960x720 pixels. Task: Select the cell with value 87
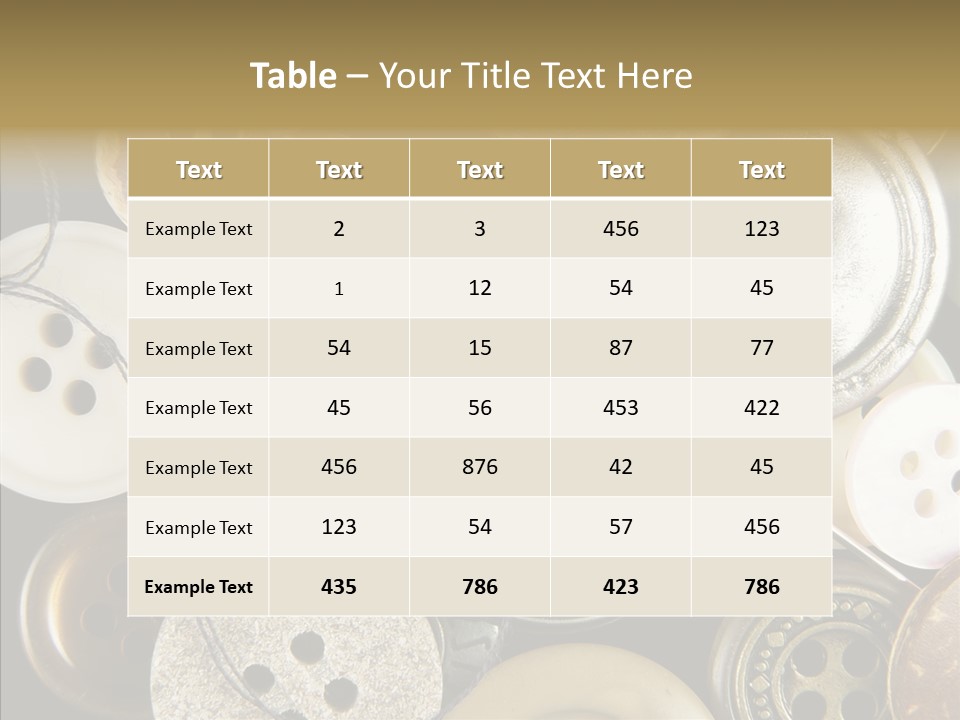point(621,348)
